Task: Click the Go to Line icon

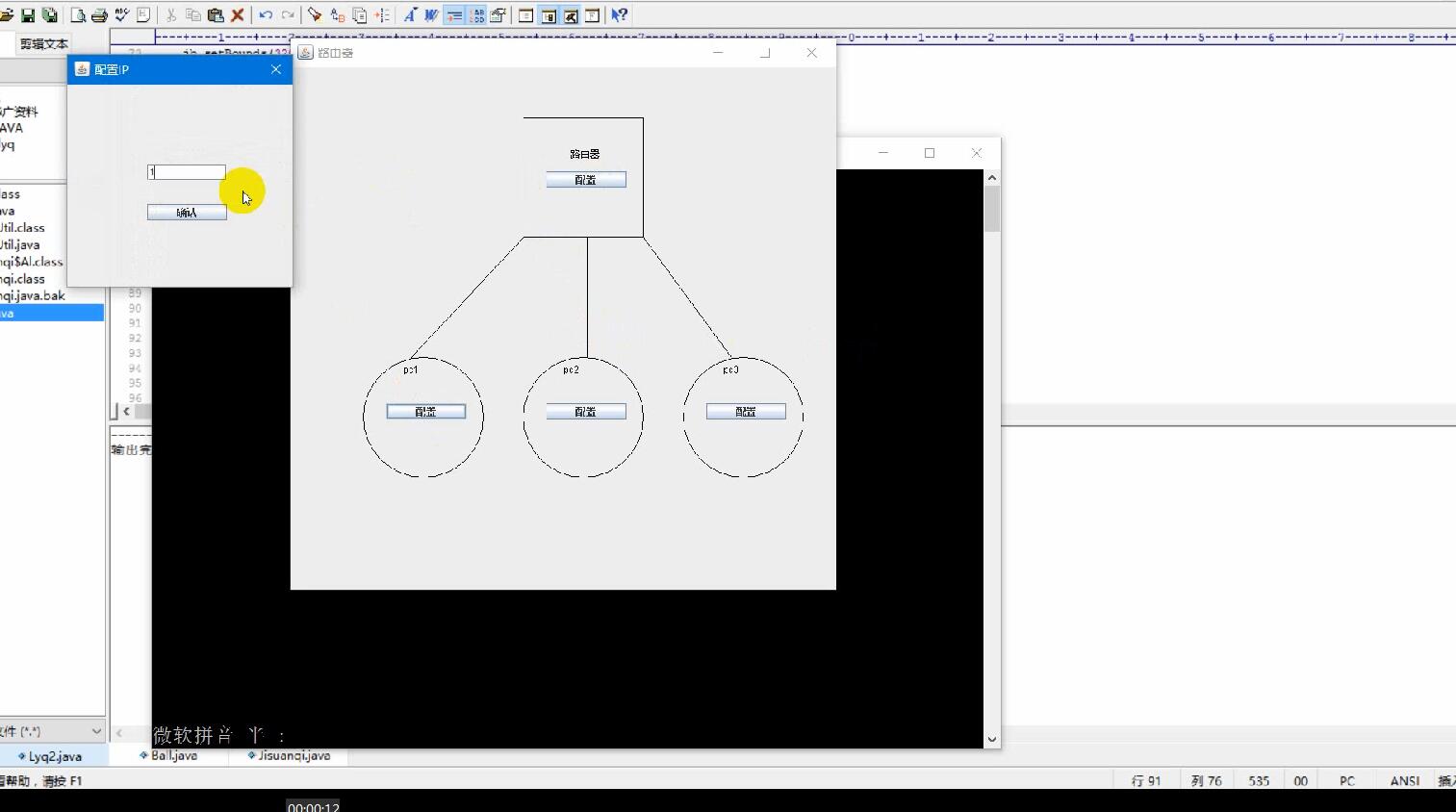Action: tap(382, 15)
